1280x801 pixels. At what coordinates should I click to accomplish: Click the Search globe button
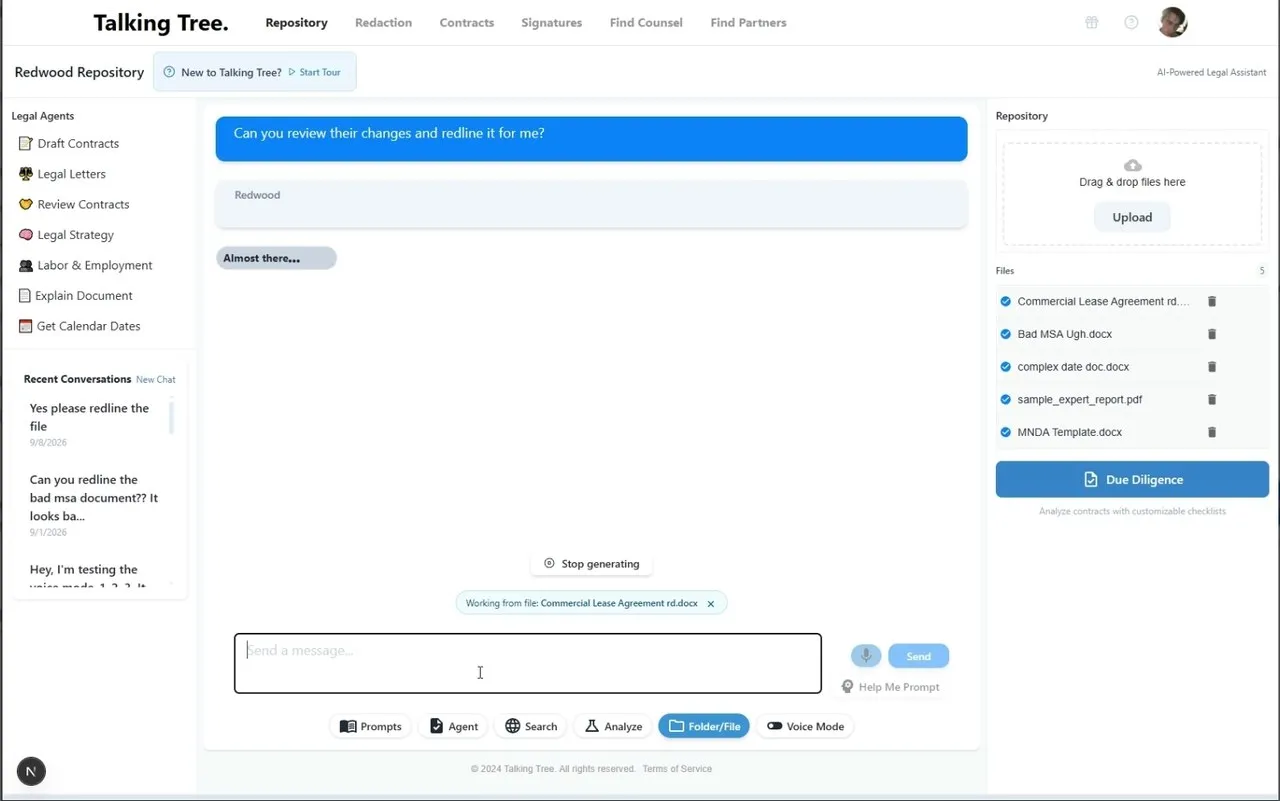(x=531, y=727)
